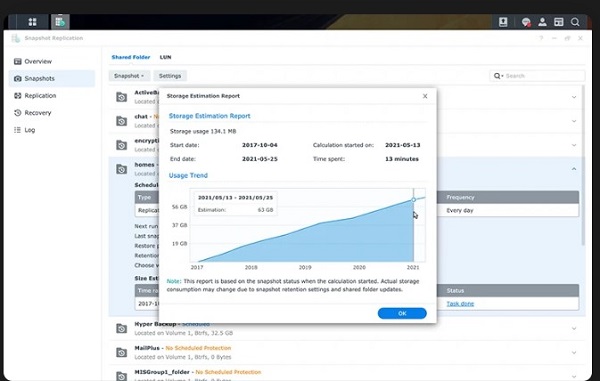600x381 pixels.
Task: Click the end date value 2021-05-25
Action: pyautogui.click(x=259, y=159)
